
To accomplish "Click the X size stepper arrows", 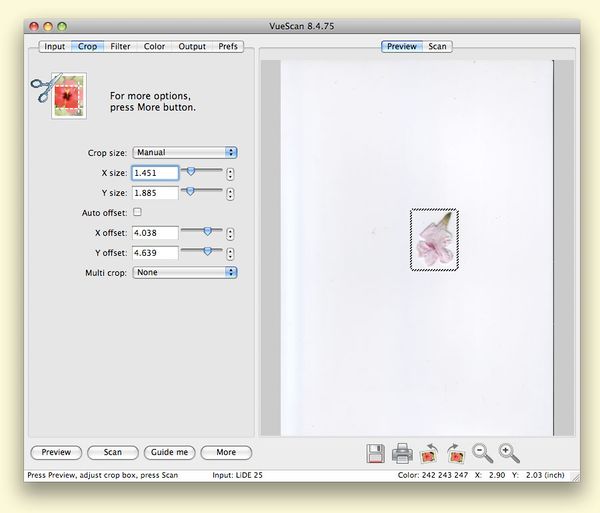I will pos(231,173).
